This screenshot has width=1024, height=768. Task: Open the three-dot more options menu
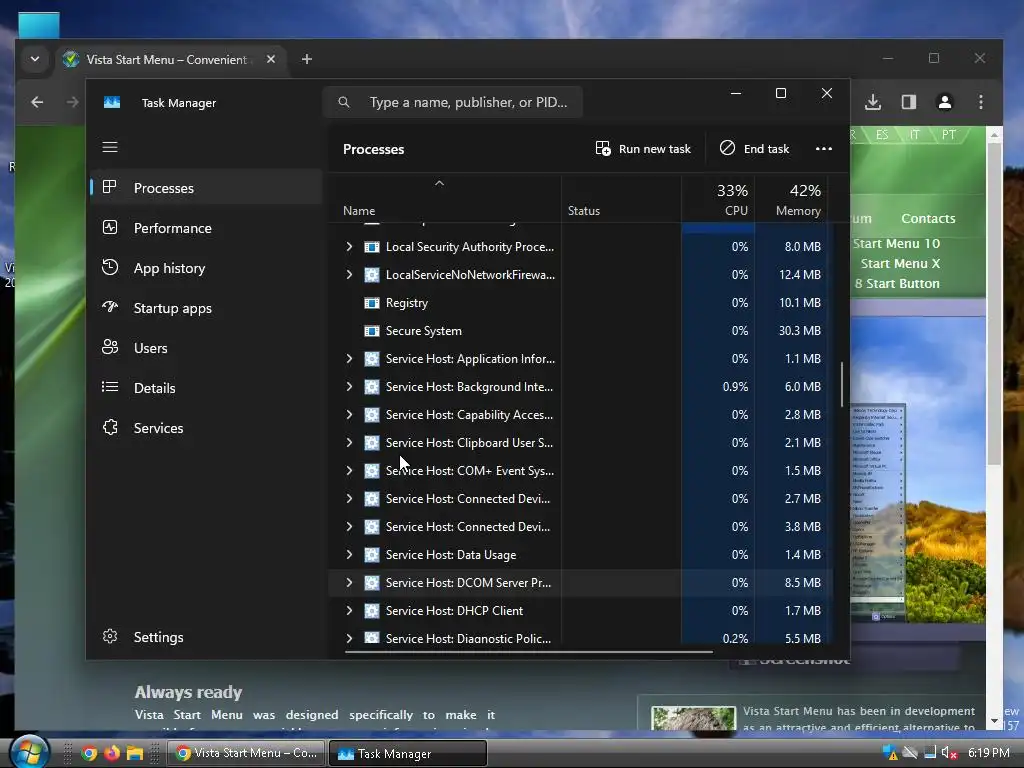824,149
